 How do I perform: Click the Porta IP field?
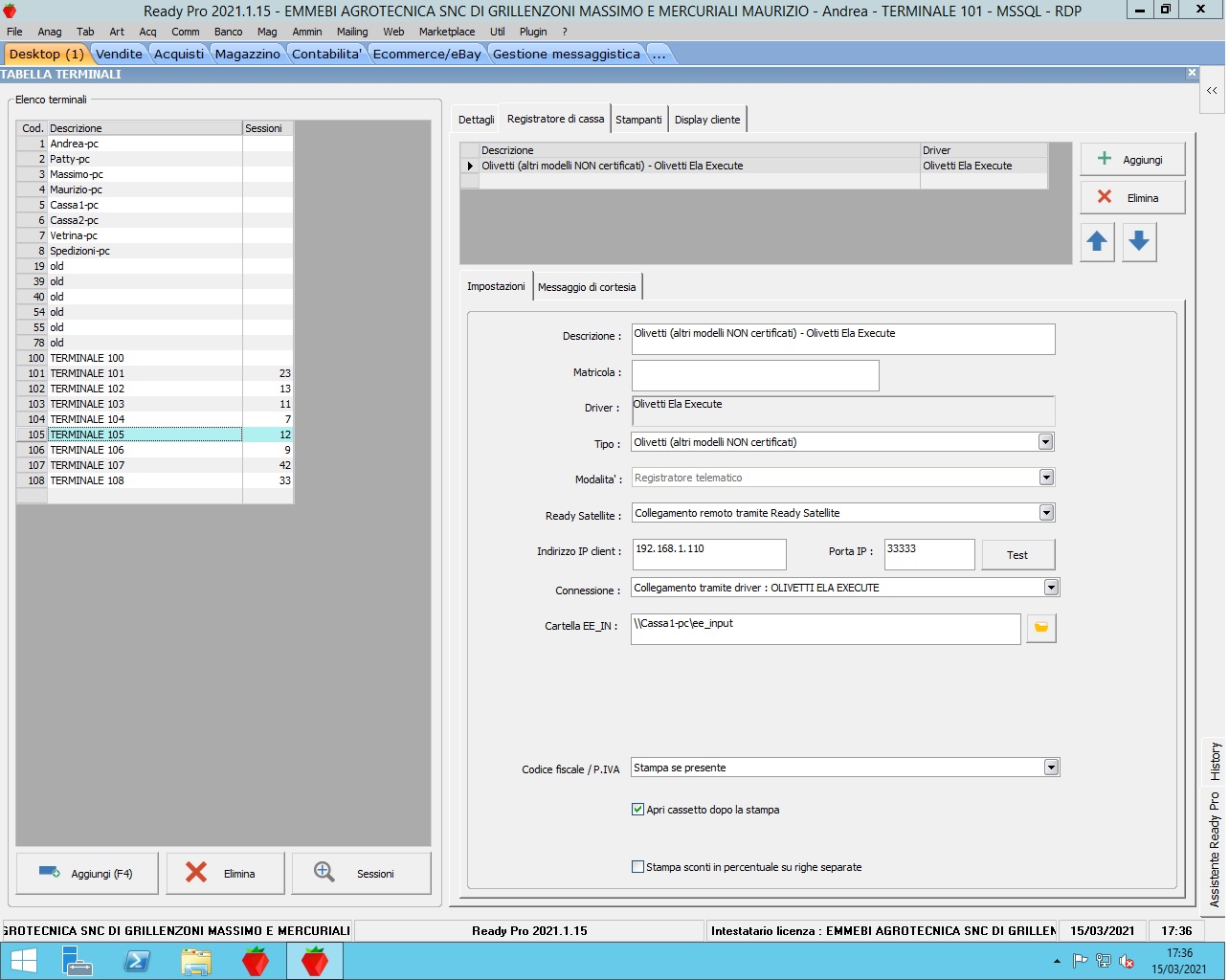(x=929, y=554)
